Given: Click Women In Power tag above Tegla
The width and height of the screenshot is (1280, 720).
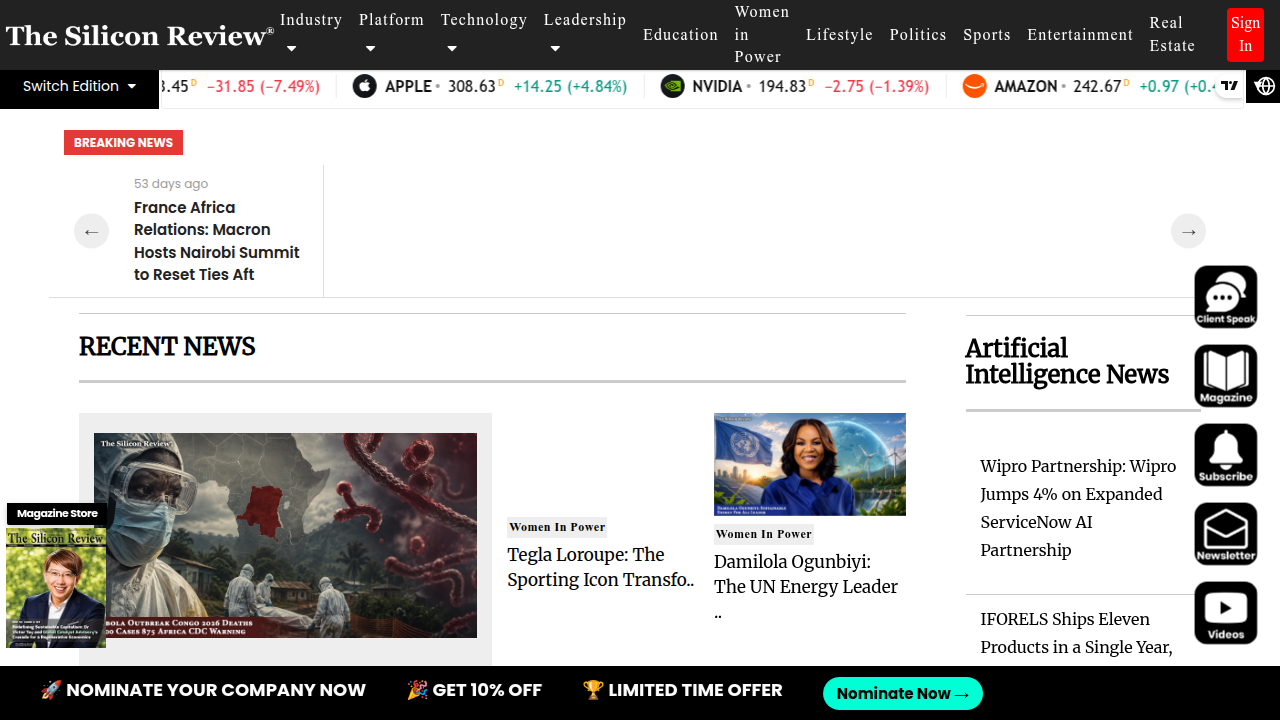Looking at the screenshot, I should pos(557,527).
